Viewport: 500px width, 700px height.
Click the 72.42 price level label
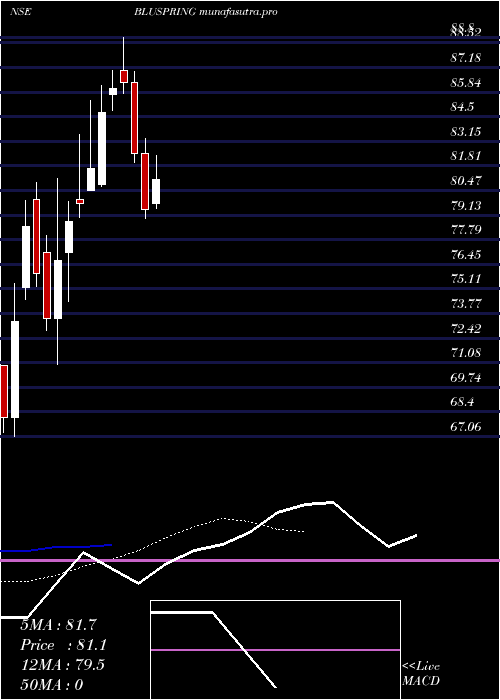(466, 329)
